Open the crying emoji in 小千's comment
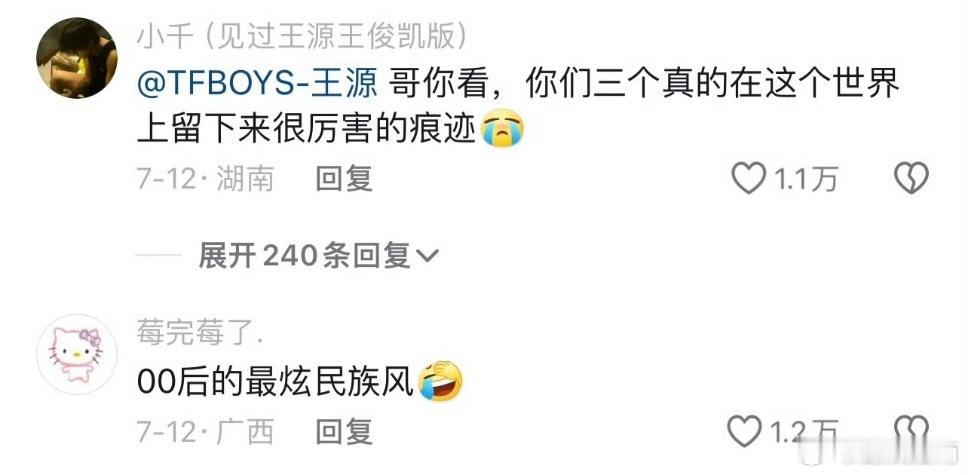The width and height of the screenshot is (968, 475). tap(502, 128)
